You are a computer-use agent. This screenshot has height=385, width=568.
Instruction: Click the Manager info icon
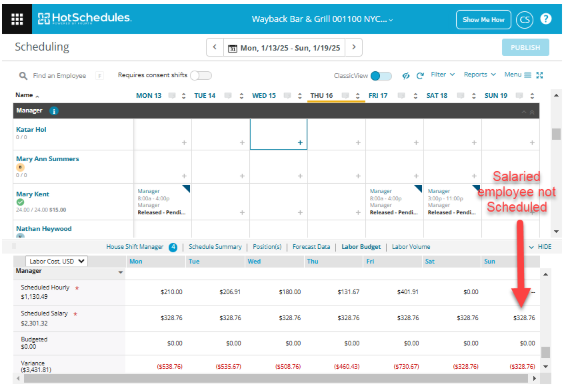coord(54,111)
